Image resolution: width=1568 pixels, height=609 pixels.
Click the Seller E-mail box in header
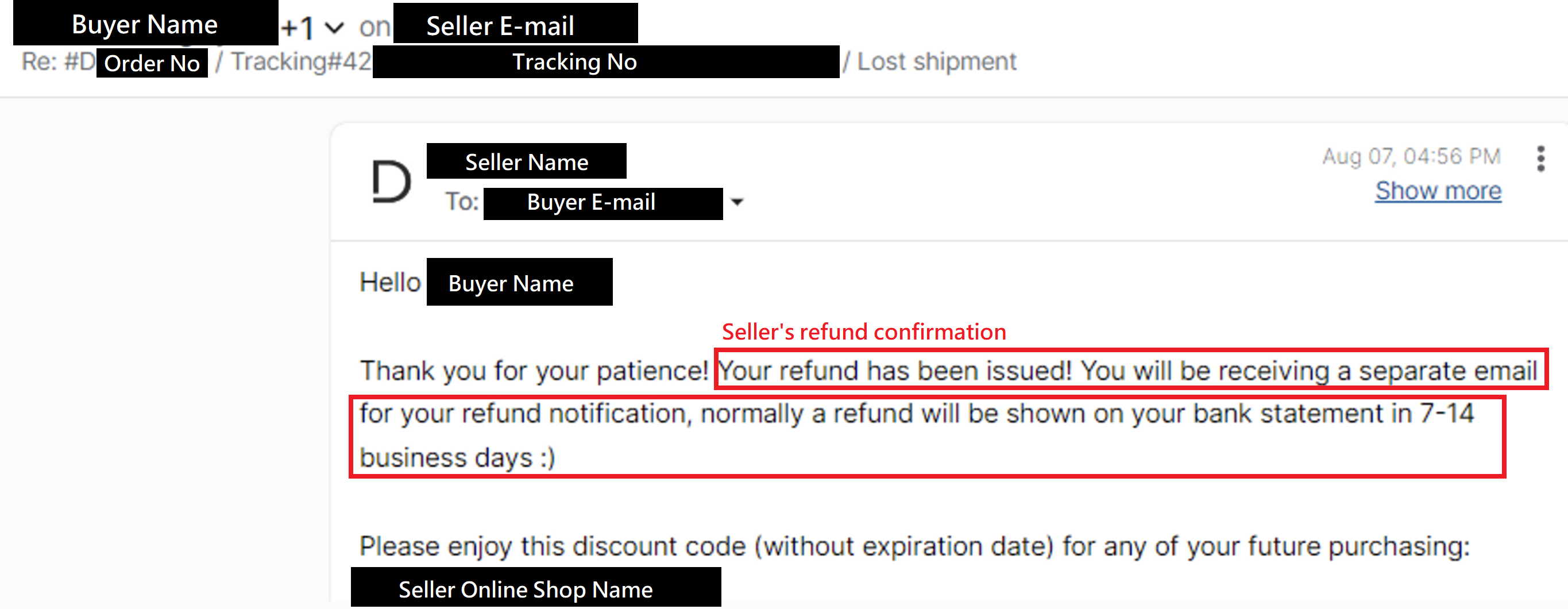[516, 24]
